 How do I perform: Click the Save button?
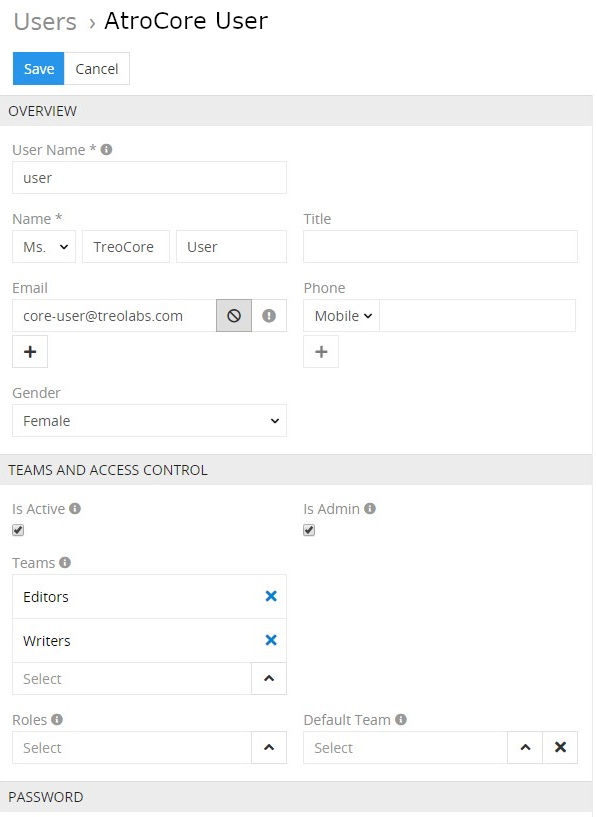(39, 68)
